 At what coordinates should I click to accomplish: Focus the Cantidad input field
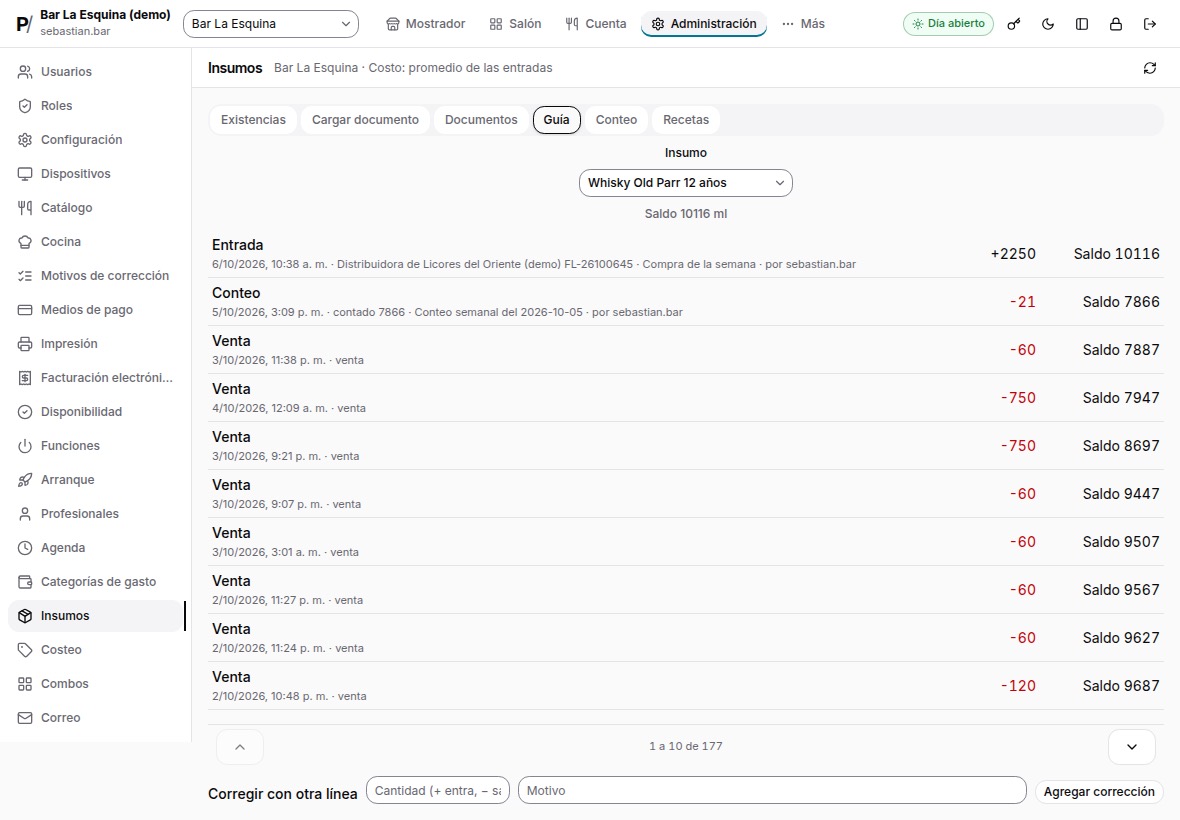tap(438, 791)
